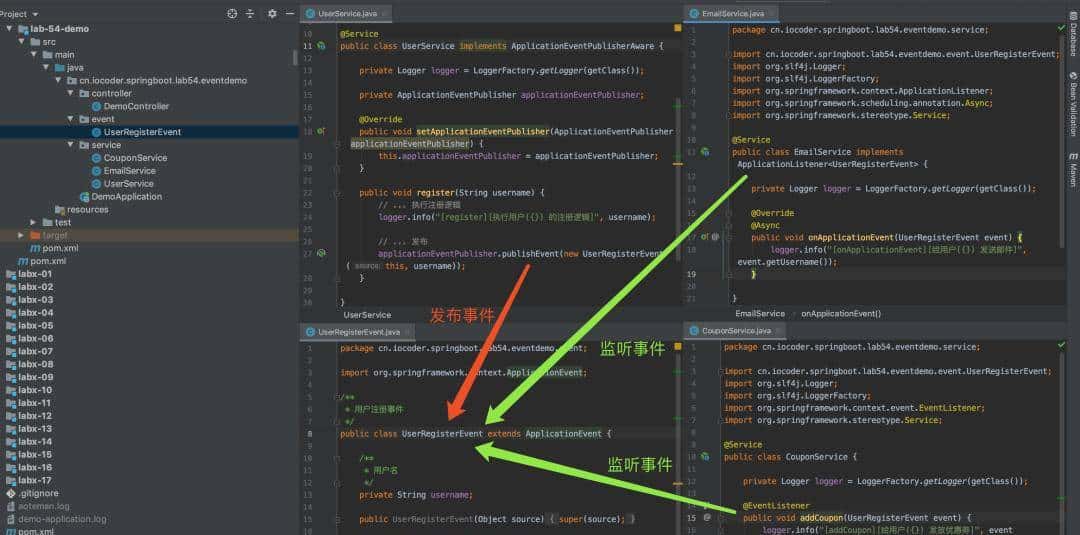This screenshot has height=535, width=1080.
Task: Open DemoApplication in the project tree
Action: coord(126,197)
